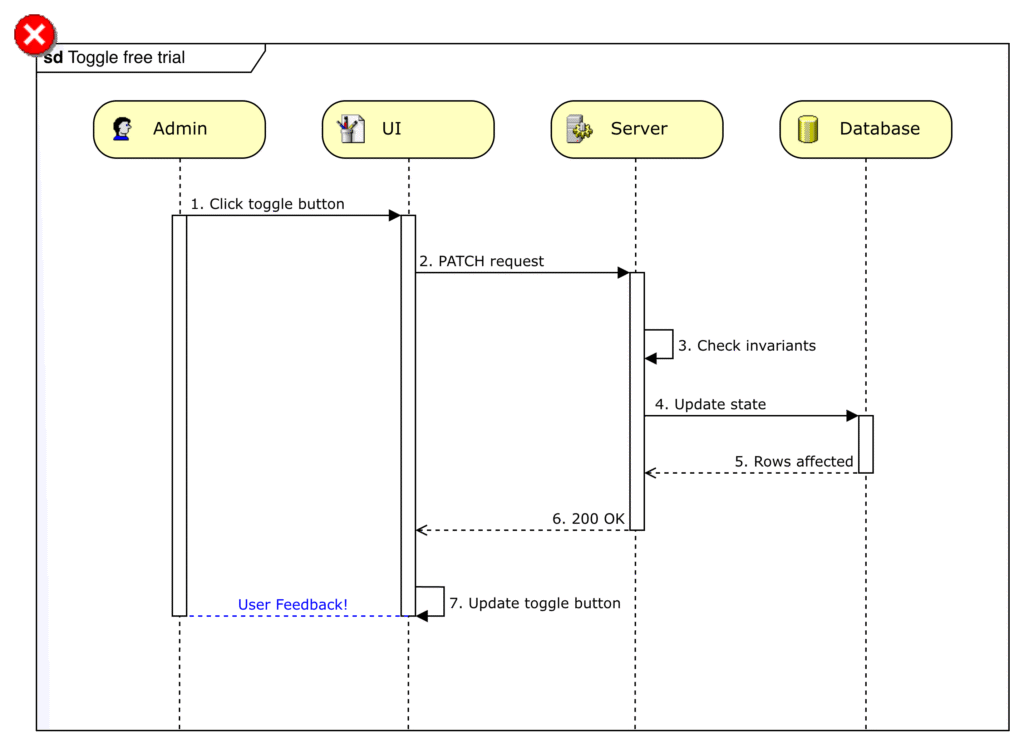This screenshot has width=1024, height=747.
Task: Select the Admin activation bar
Action: click(x=179, y=415)
